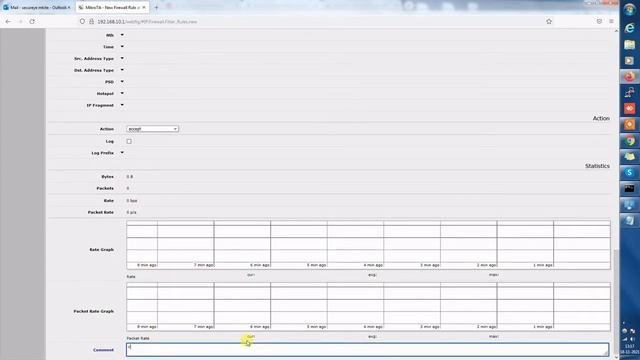Close the MikroTik New Firewall Rule tab
The image size is (640, 360).
[x=144, y=7]
